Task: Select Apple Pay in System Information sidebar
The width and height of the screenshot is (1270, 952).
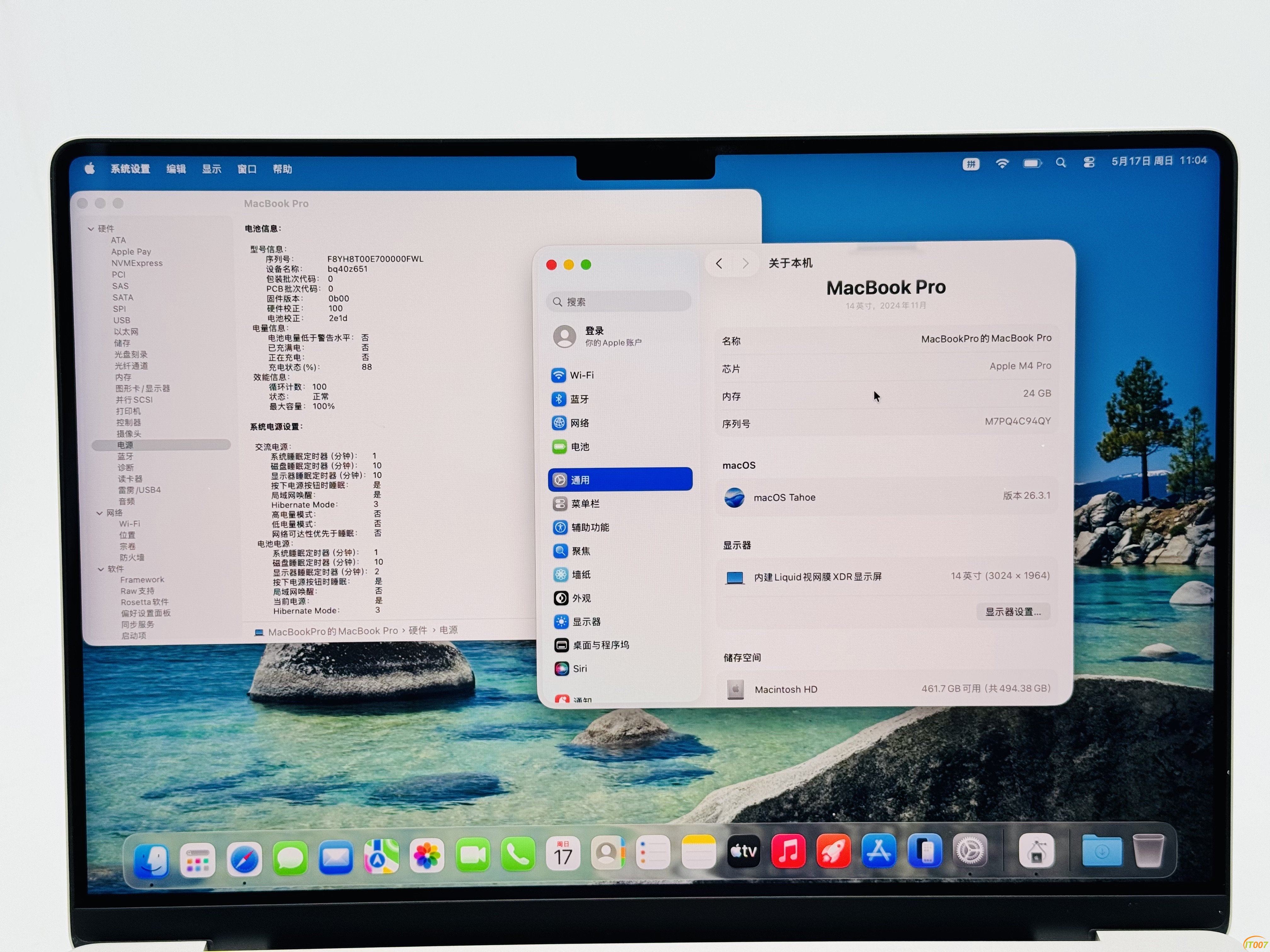Action: click(x=131, y=251)
